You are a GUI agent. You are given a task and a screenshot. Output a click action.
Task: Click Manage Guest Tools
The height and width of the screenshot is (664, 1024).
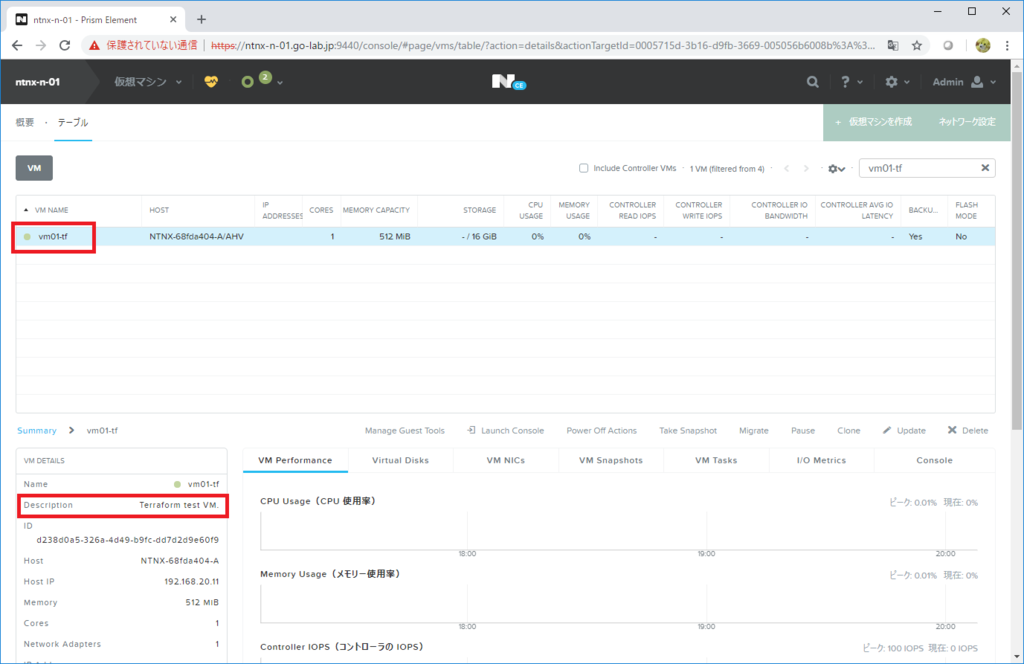[404, 430]
